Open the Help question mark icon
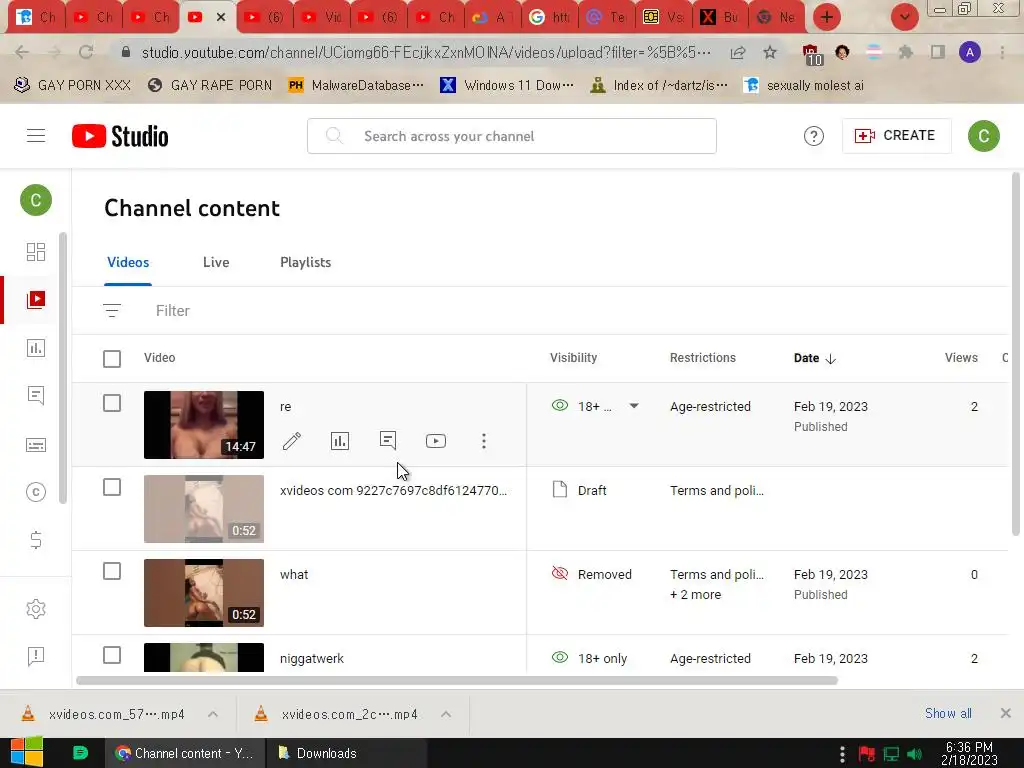Image resolution: width=1024 pixels, height=768 pixels. coord(814,136)
